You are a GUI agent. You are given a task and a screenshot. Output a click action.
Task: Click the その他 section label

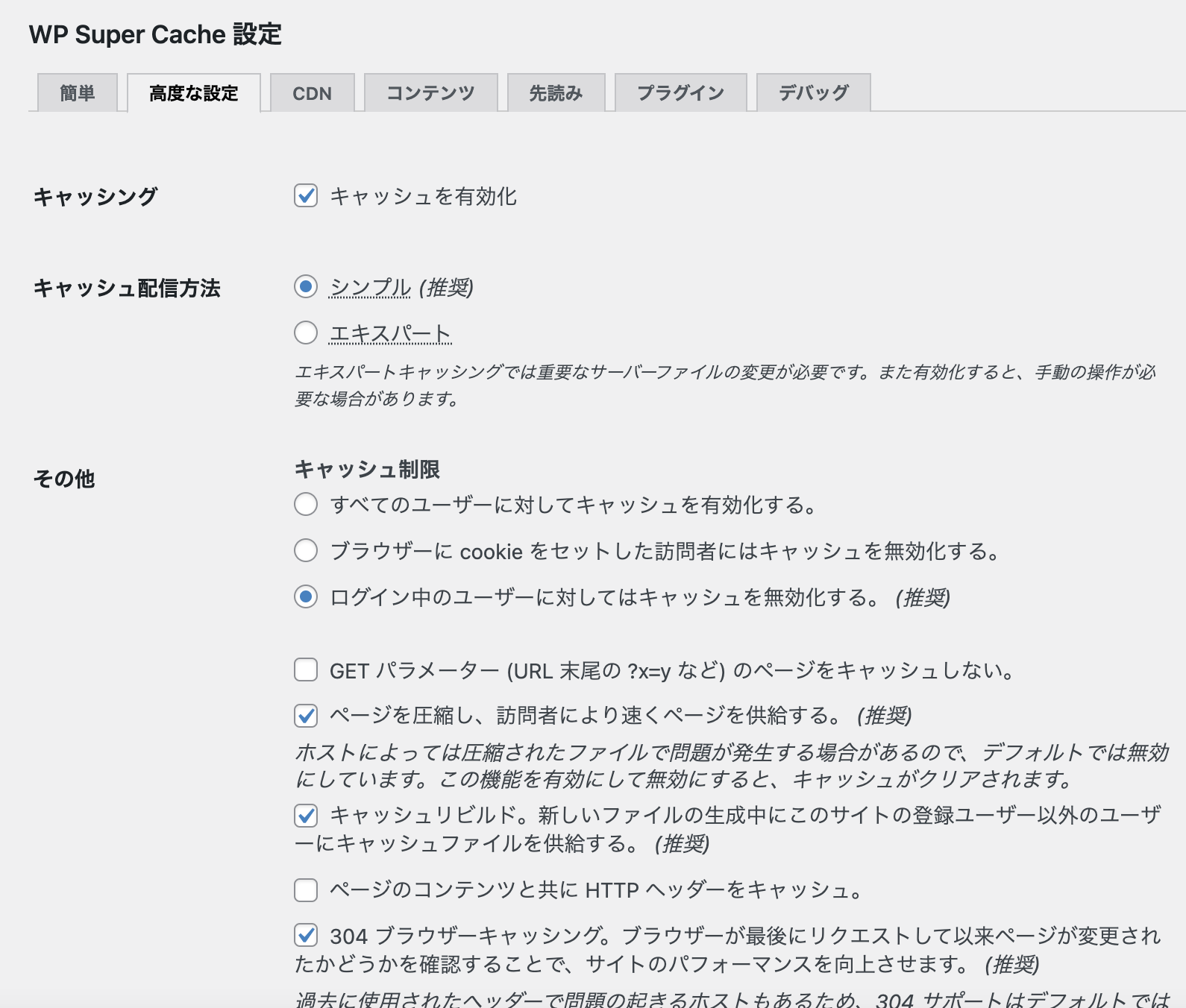pyautogui.click(x=64, y=479)
